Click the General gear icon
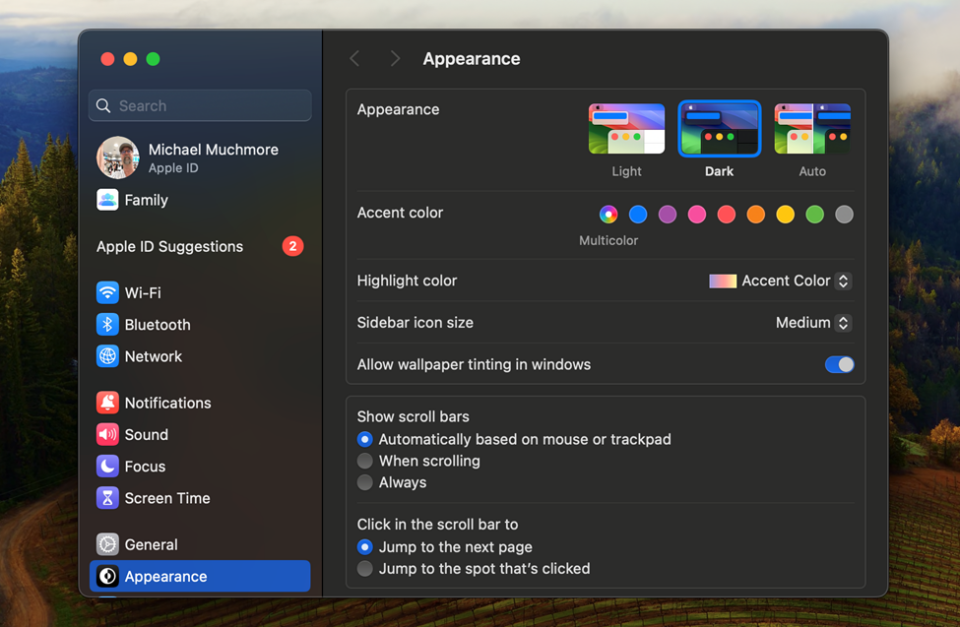Viewport: 960px width, 627px height. [108, 544]
